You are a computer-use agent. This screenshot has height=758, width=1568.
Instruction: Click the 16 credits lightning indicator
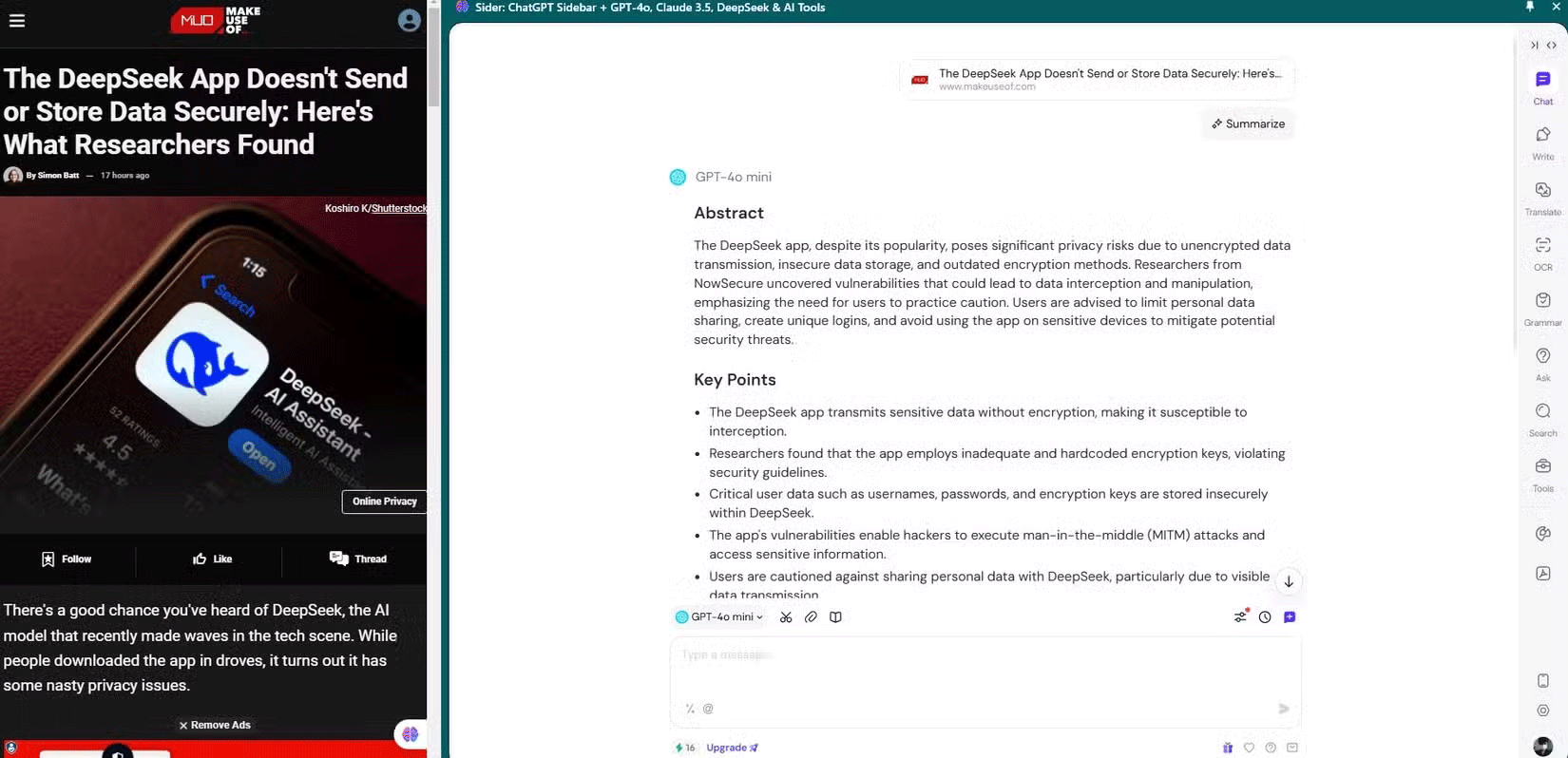tap(685, 748)
